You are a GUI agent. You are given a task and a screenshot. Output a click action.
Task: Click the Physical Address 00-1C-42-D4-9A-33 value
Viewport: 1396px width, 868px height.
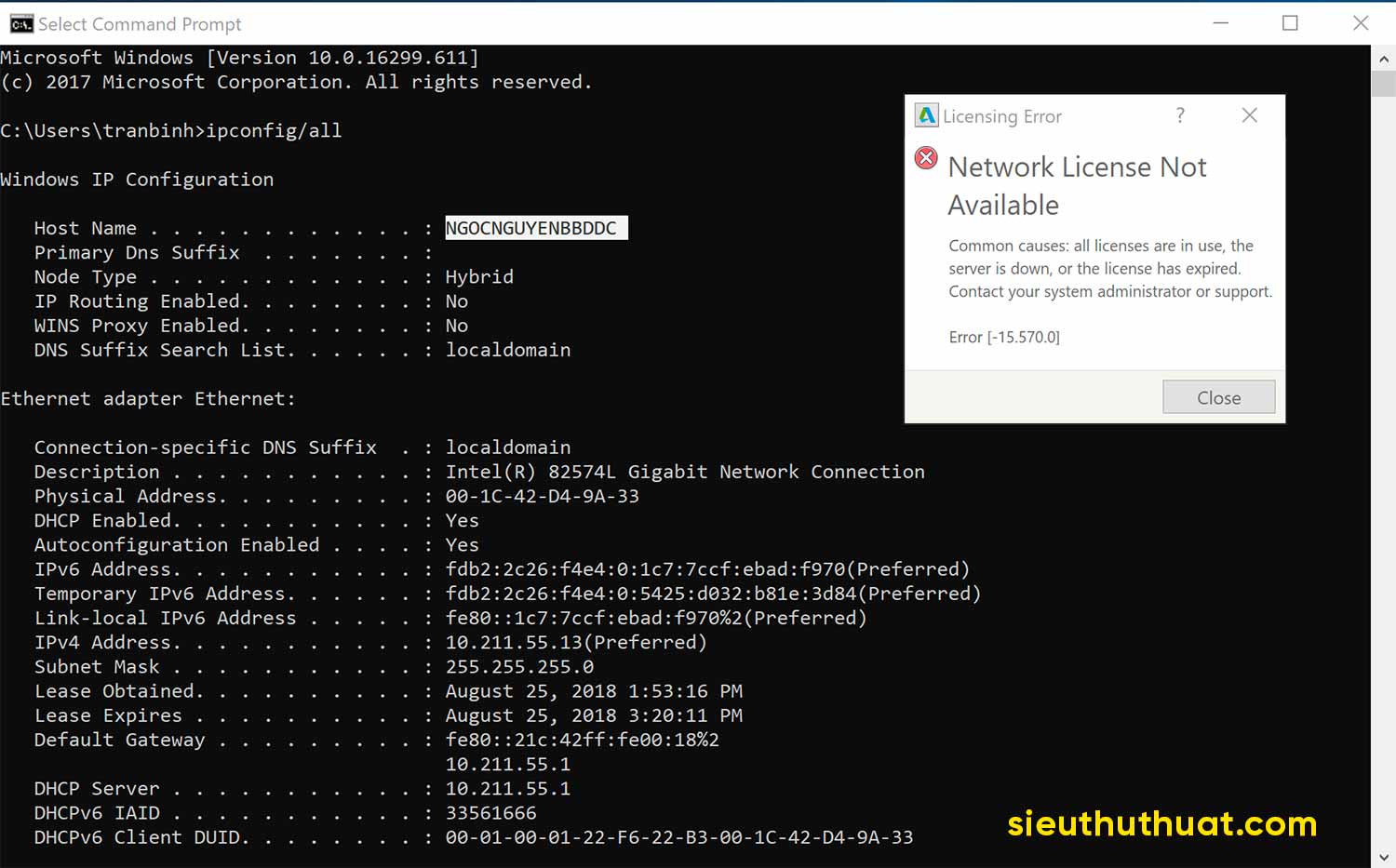[x=542, y=496]
